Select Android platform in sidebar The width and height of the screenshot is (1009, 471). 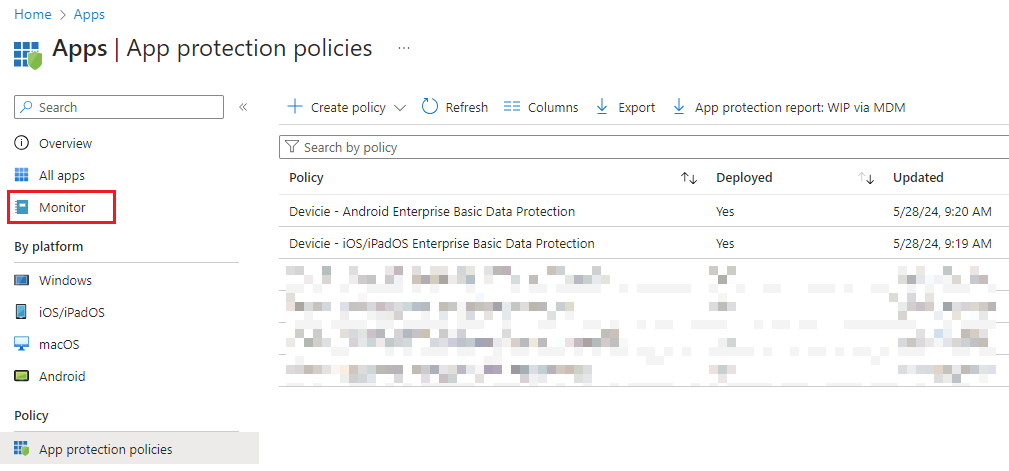(62, 377)
